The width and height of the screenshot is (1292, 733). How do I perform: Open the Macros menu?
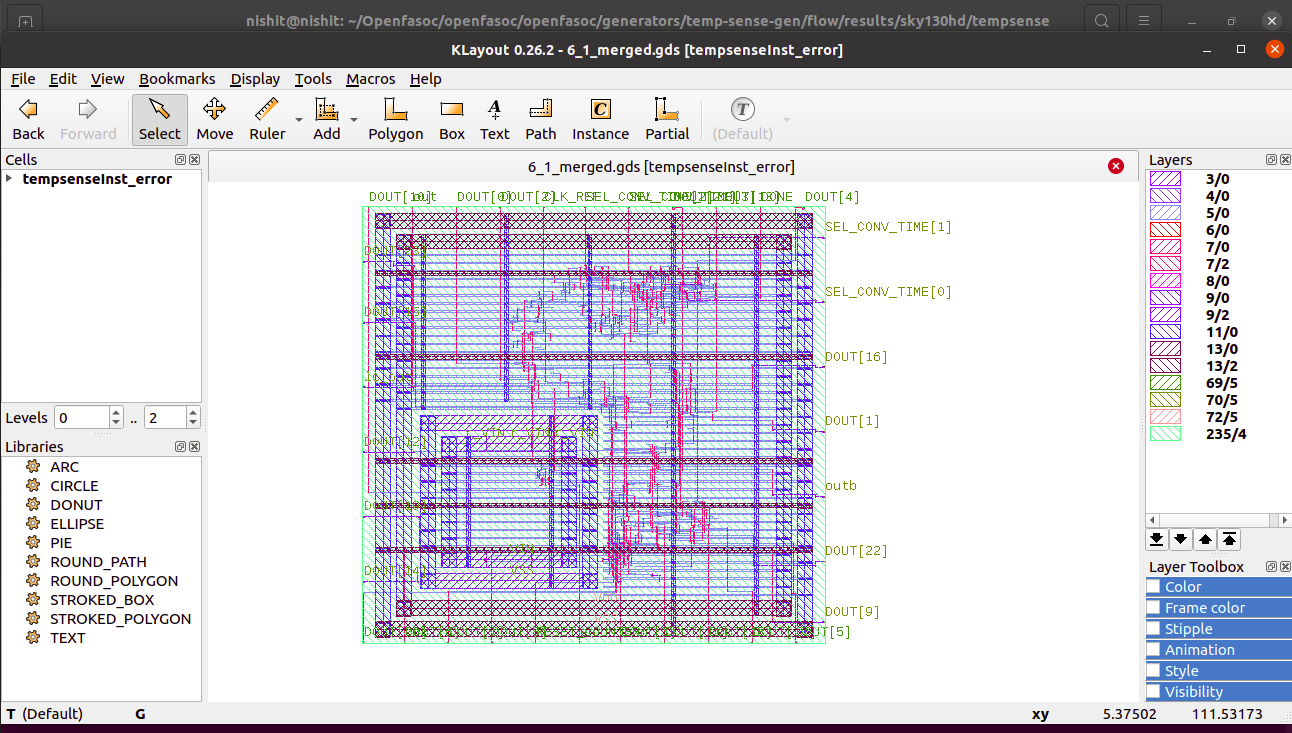370,79
